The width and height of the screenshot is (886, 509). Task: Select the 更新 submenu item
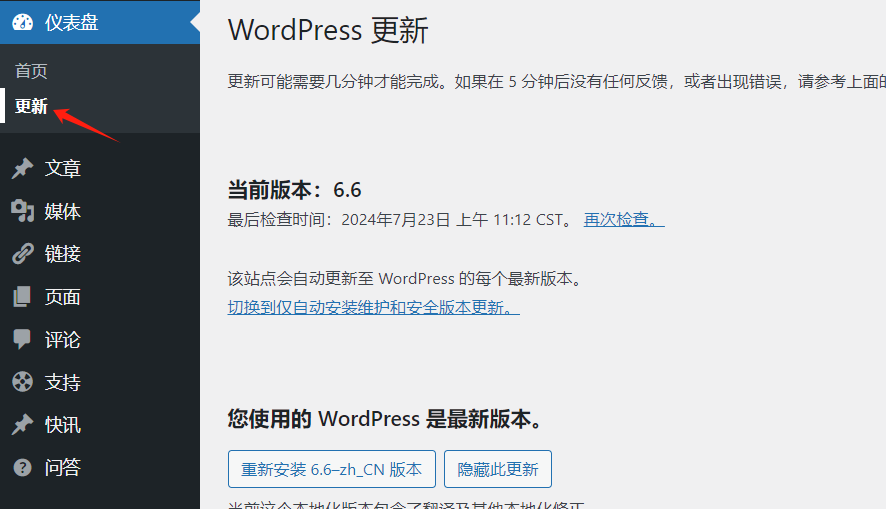pyautogui.click(x=31, y=106)
